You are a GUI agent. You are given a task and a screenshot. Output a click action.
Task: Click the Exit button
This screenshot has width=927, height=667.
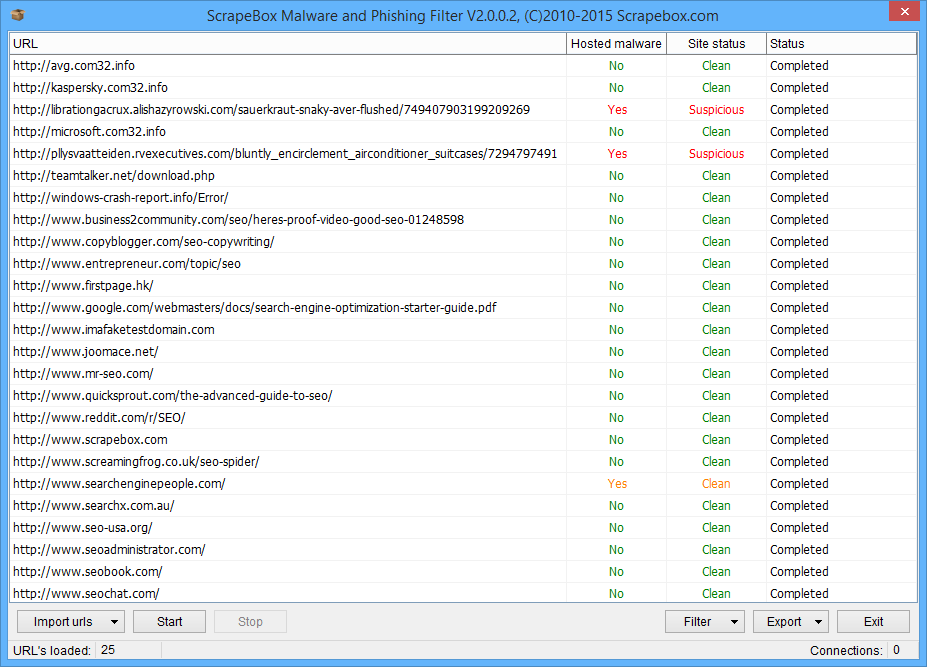pos(873,622)
